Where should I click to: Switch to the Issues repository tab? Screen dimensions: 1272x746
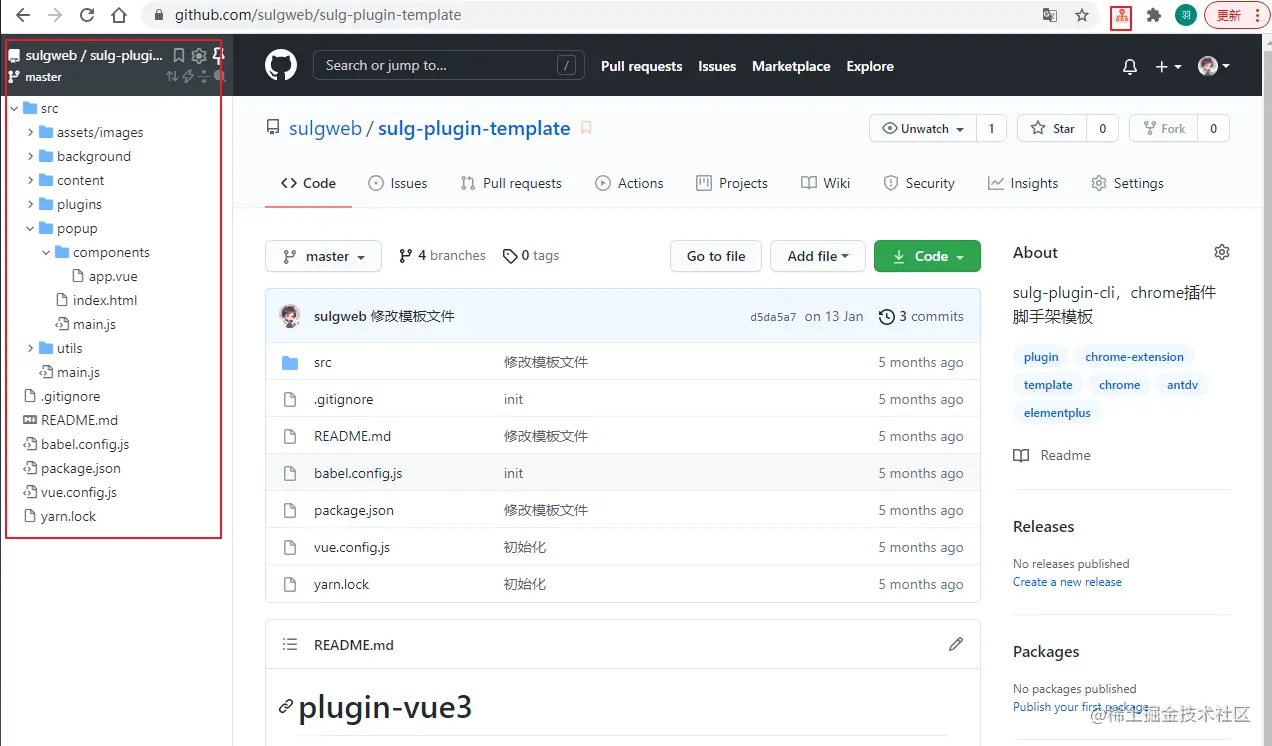click(398, 183)
